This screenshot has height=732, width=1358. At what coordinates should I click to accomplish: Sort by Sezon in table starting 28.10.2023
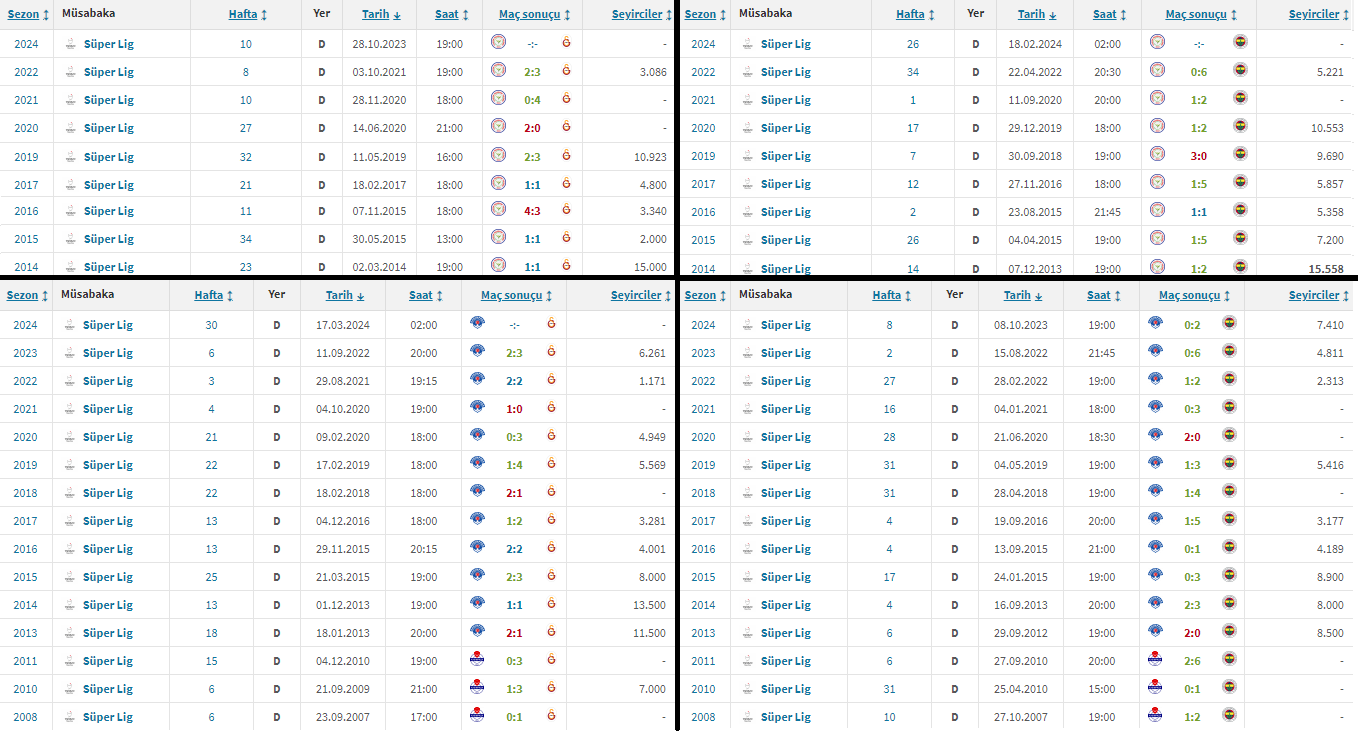point(28,15)
